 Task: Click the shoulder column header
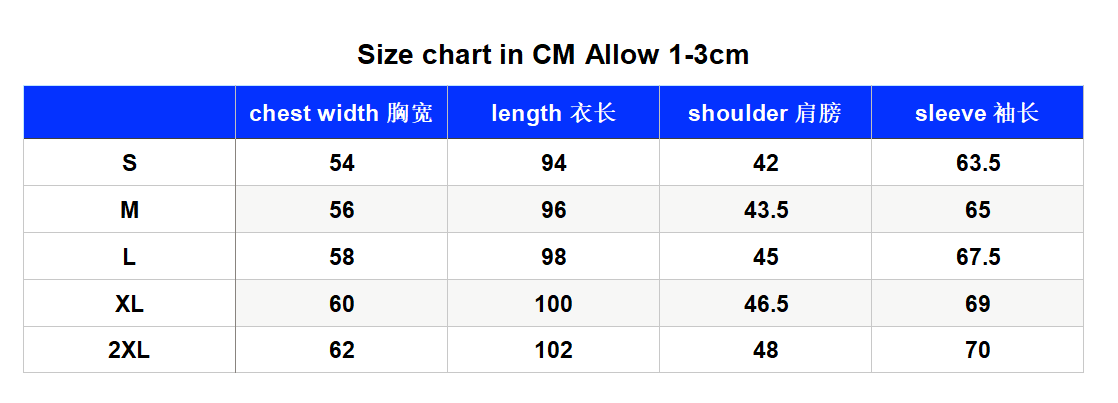[765, 113]
